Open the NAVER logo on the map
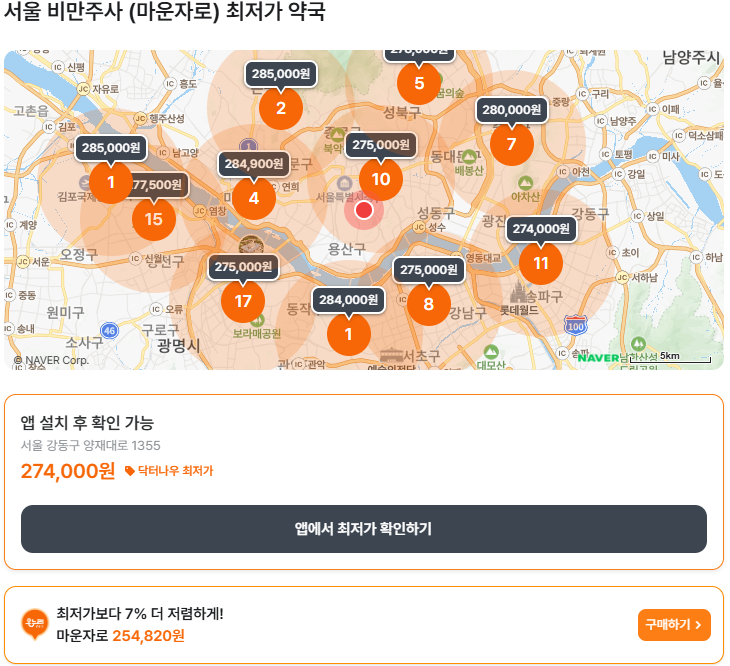 [x=598, y=358]
